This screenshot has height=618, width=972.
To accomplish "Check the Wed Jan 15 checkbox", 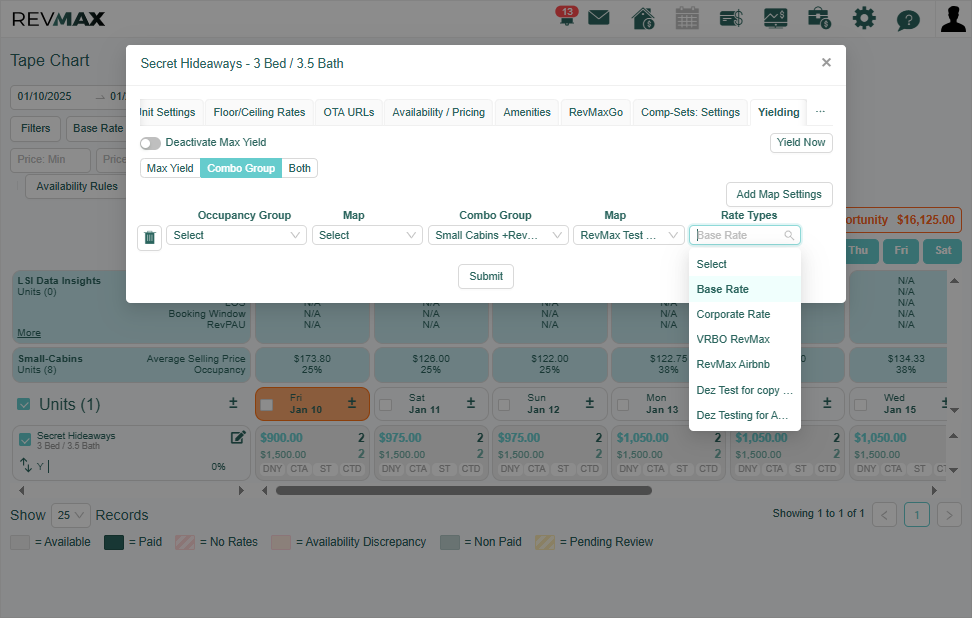I will (860, 405).
